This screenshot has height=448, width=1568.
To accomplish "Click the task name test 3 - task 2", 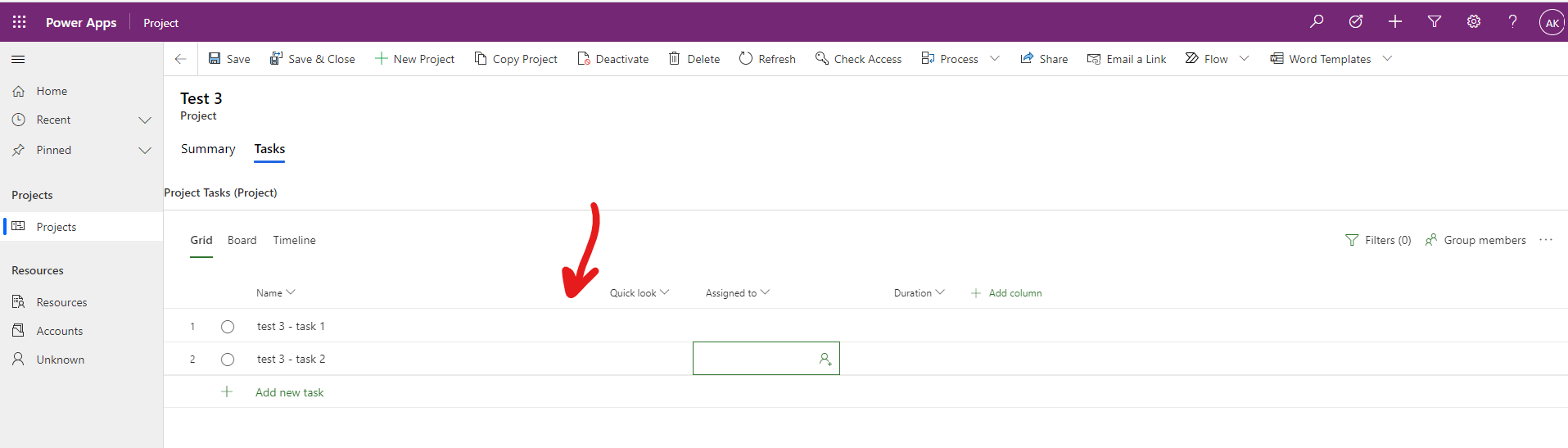I will pyautogui.click(x=291, y=359).
